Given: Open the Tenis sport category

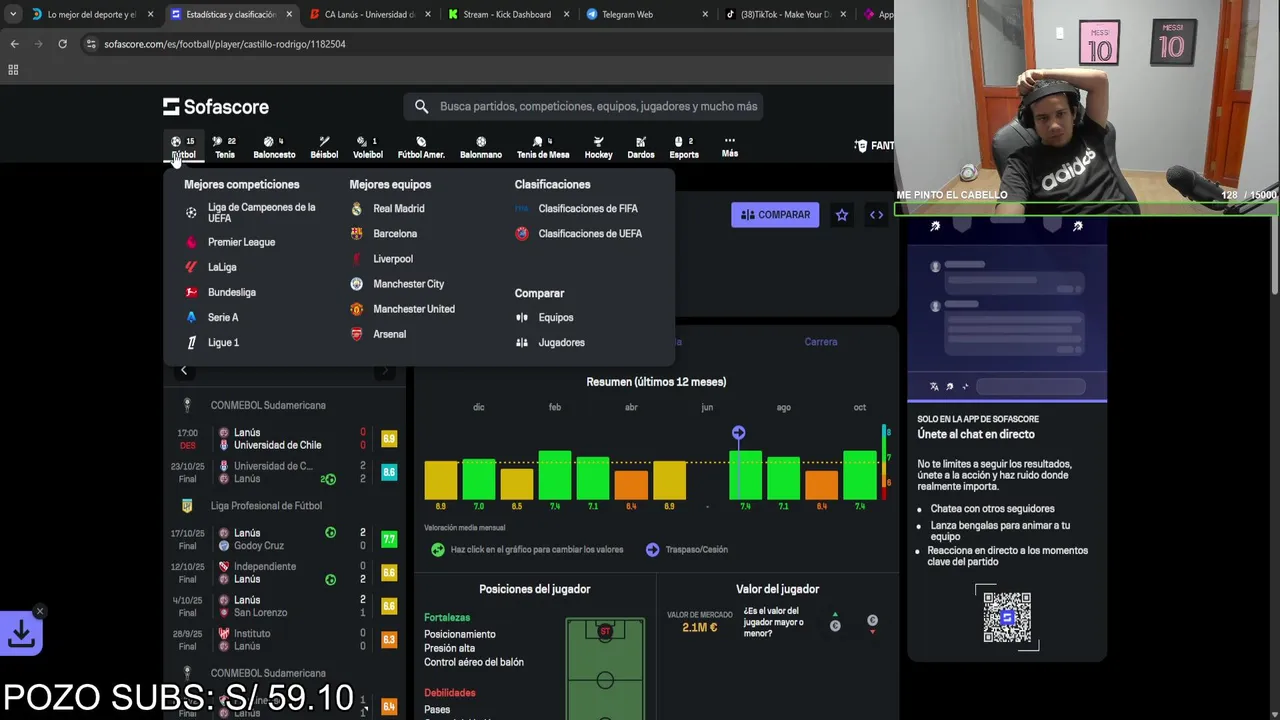Looking at the screenshot, I should point(225,147).
